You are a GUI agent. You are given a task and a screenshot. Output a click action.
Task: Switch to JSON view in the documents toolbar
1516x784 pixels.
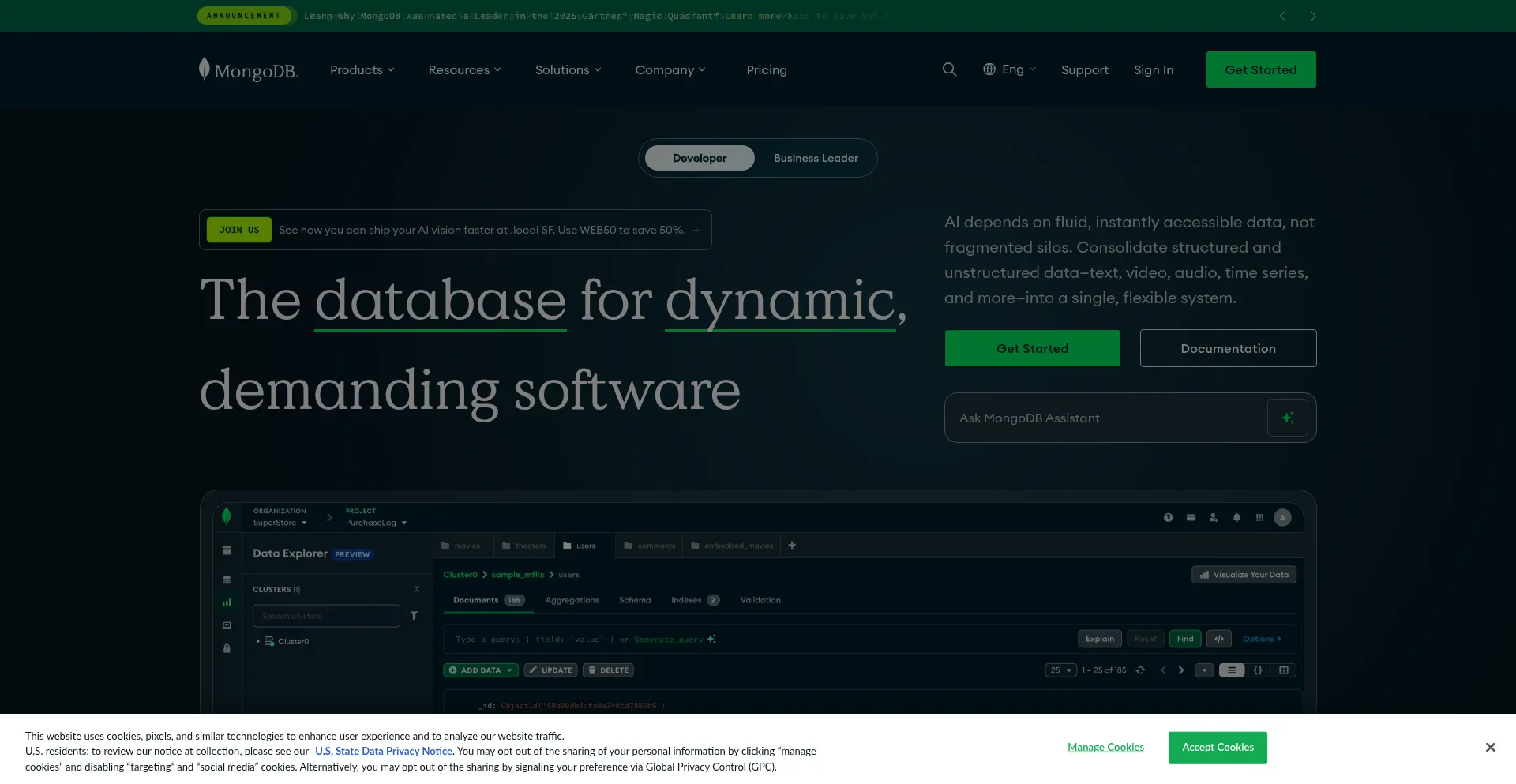1259,670
